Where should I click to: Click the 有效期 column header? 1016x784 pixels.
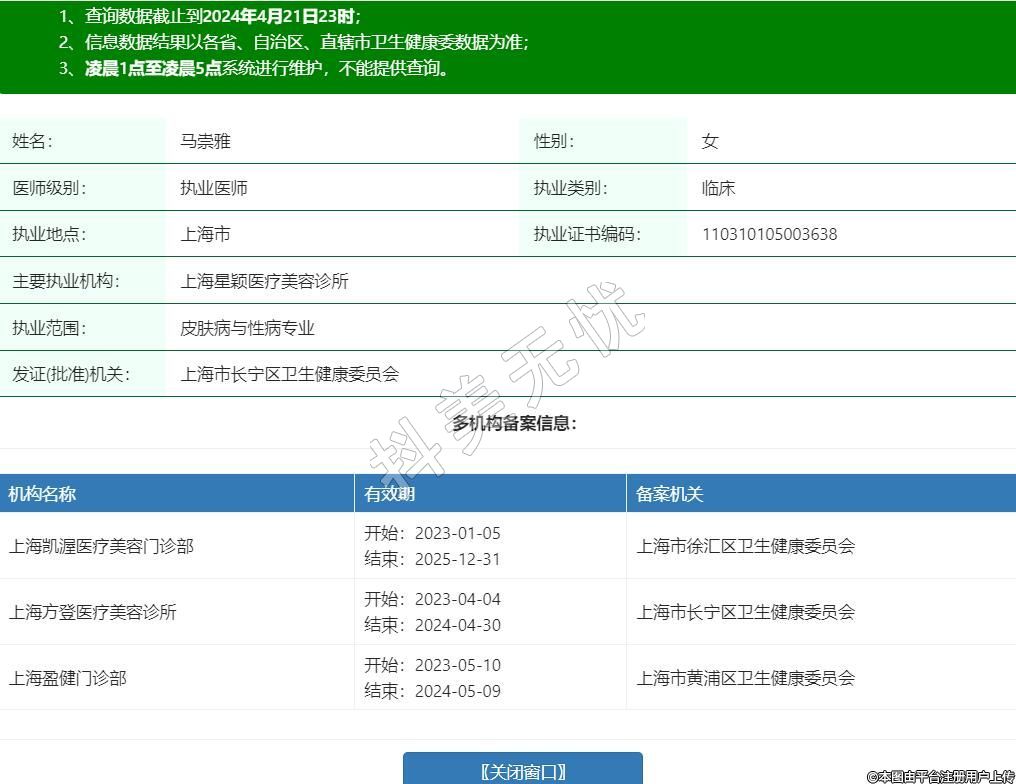[389, 494]
